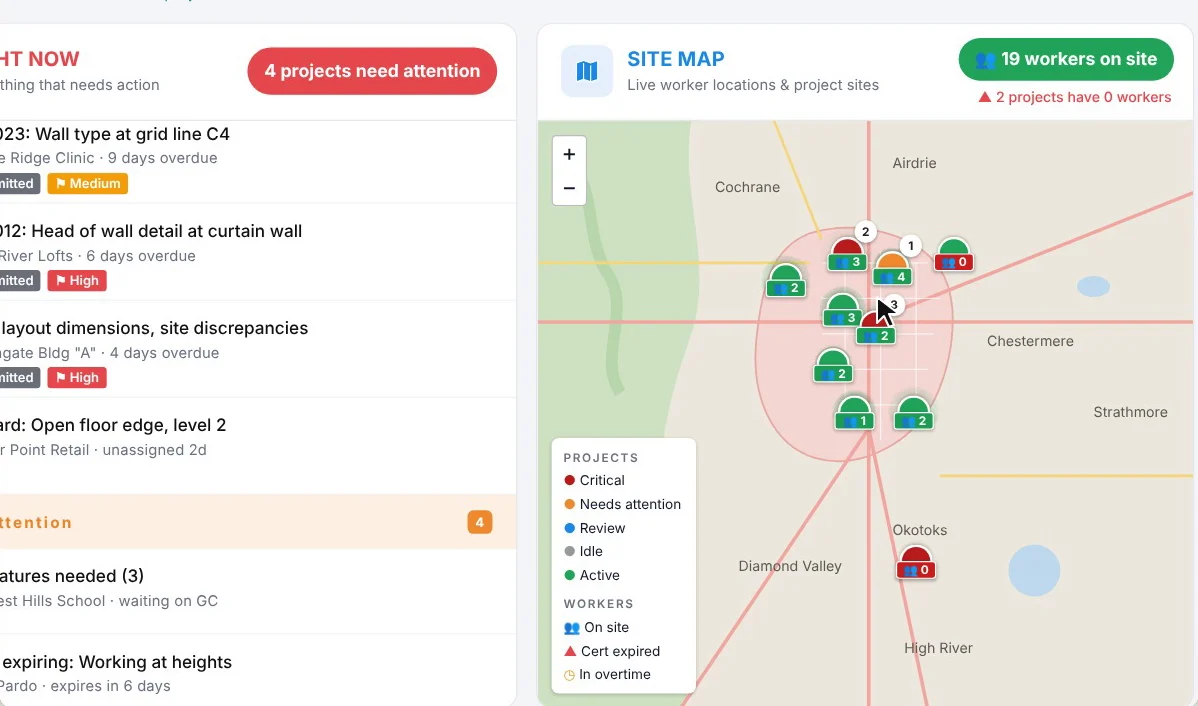Zoom in on the site map
This screenshot has width=1198, height=706.
click(x=569, y=154)
